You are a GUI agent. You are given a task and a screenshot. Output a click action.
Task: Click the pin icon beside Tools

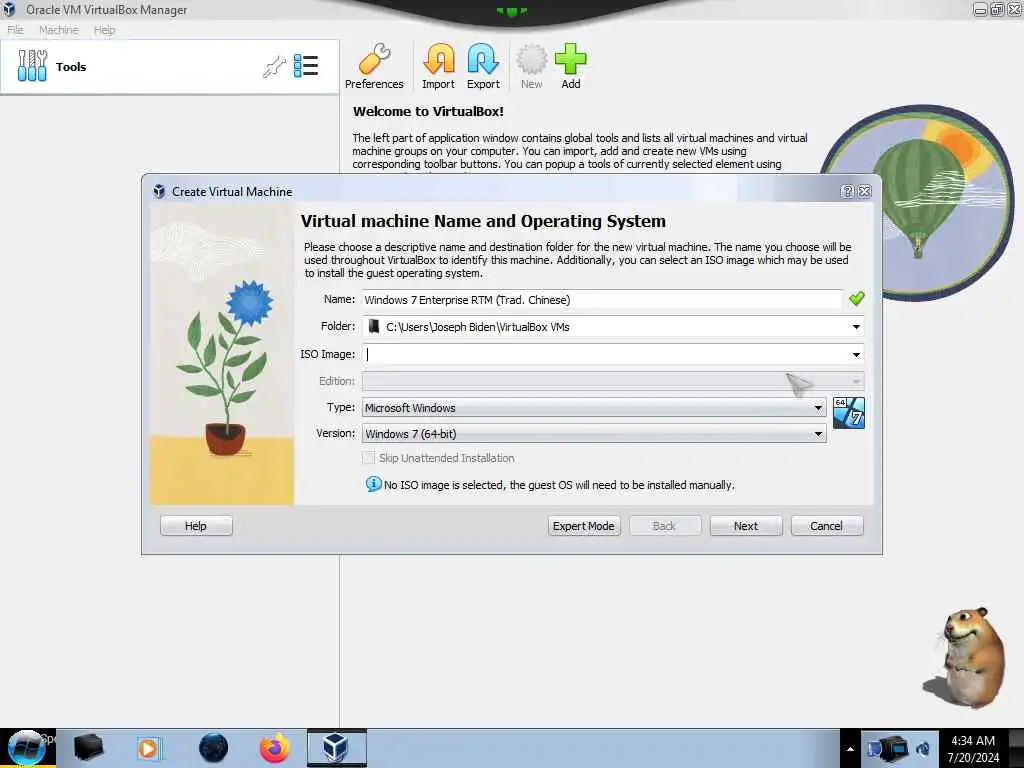pyautogui.click(x=274, y=67)
